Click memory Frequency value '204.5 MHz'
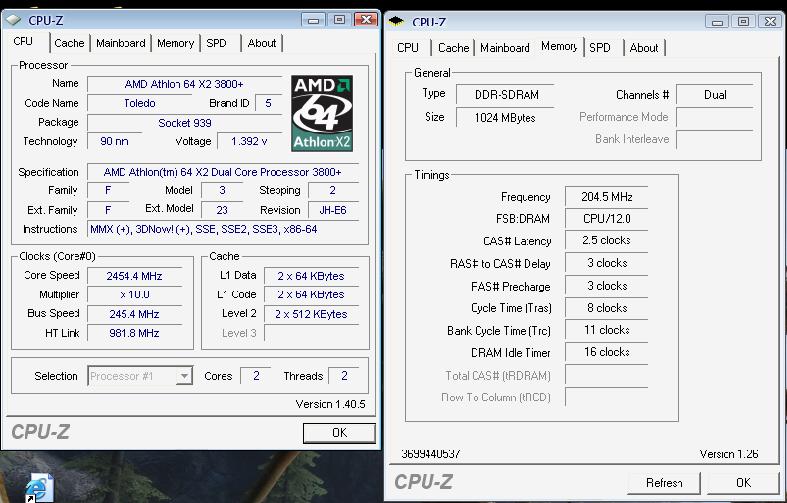Image resolution: width=787 pixels, height=503 pixels. [x=606, y=197]
